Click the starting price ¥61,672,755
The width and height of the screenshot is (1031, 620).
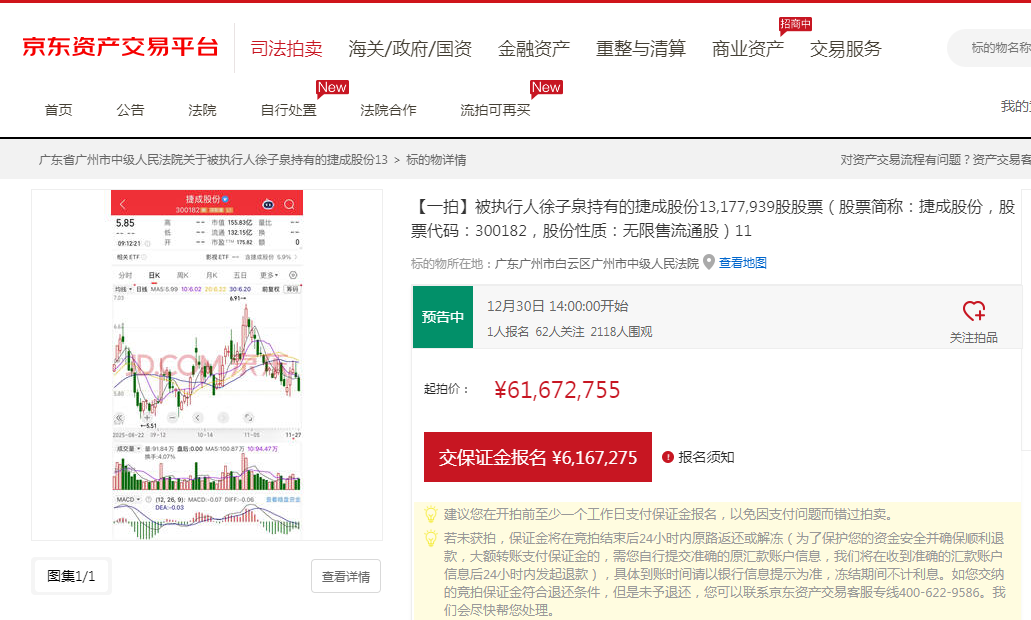click(557, 389)
